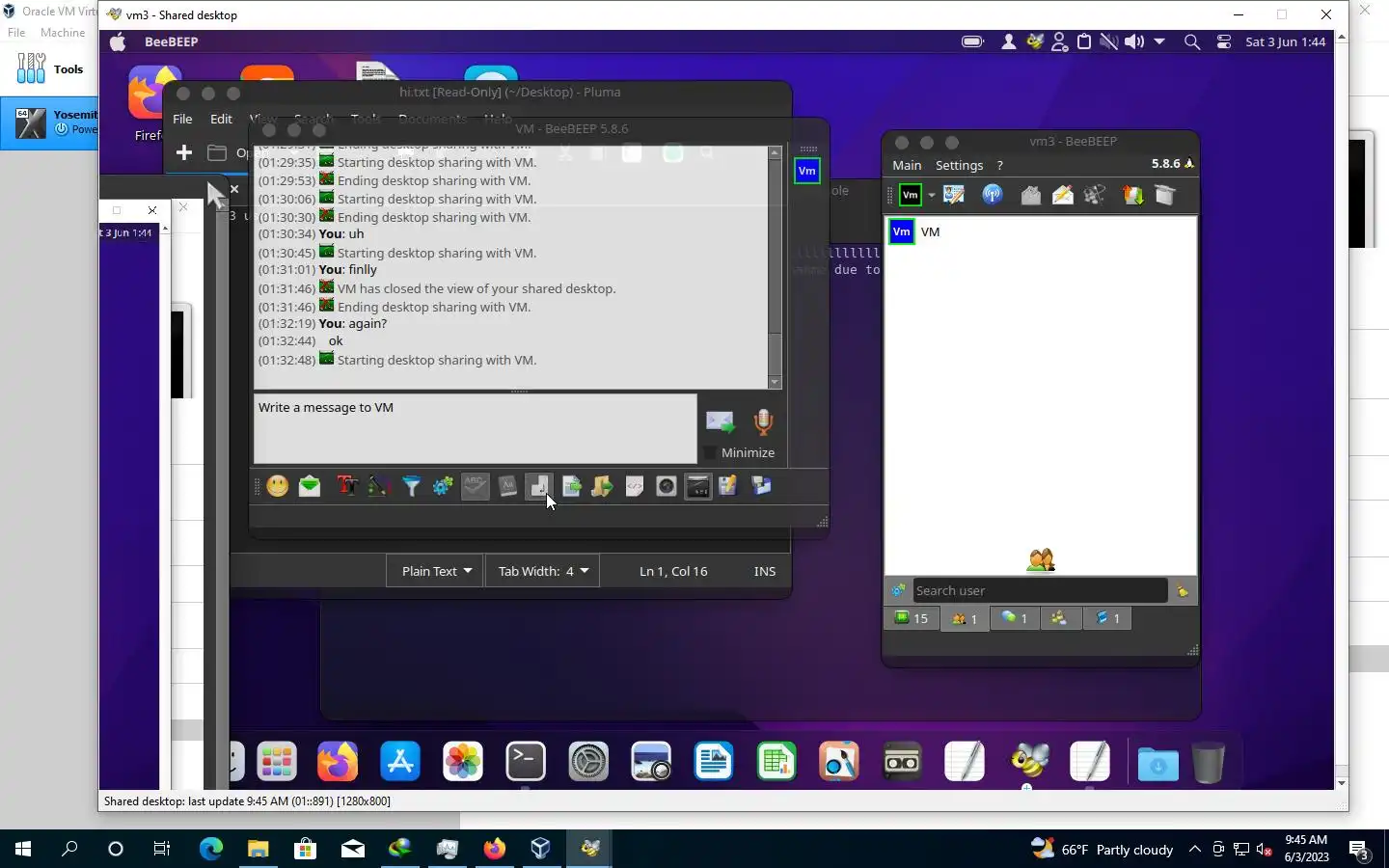Toggle the desktop sharing screen icon

click(x=698, y=486)
